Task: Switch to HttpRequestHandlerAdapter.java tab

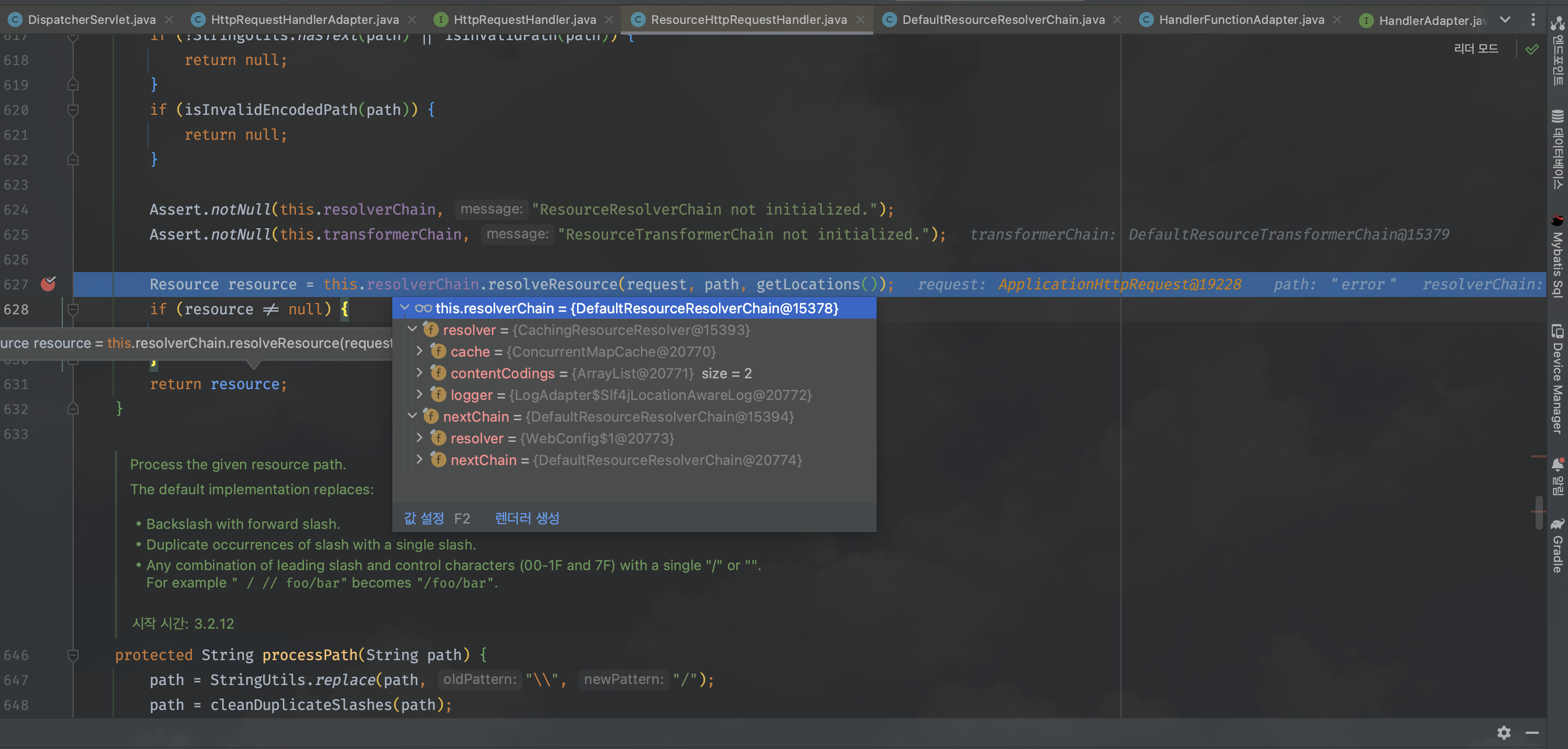Action: click(x=304, y=20)
